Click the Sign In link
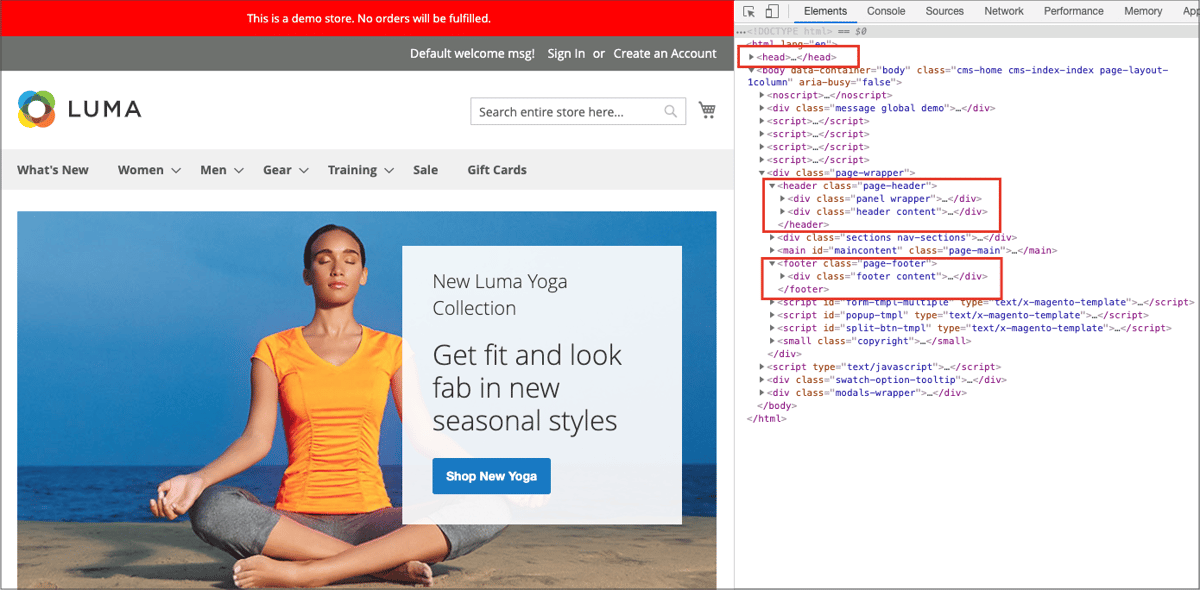Image resolution: width=1200 pixels, height=590 pixels. coord(566,53)
